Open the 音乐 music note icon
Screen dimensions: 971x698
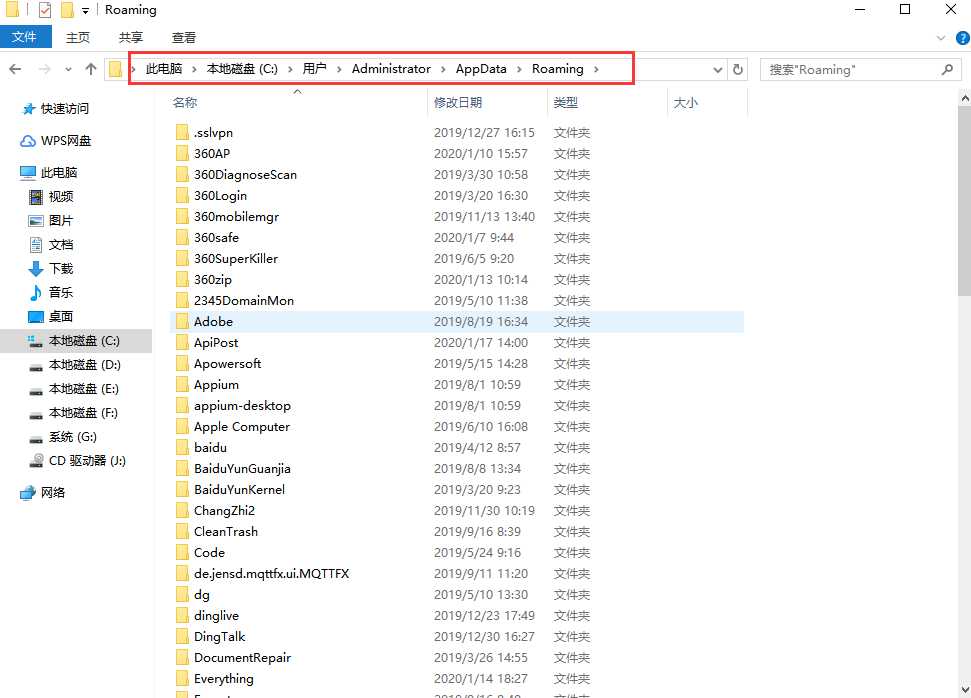(x=36, y=292)
